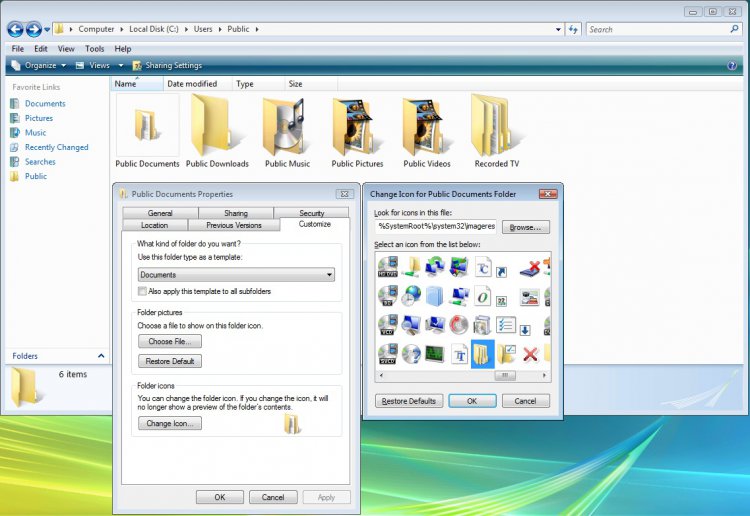Choose the highlighted open folder icon

coord(483,354)
